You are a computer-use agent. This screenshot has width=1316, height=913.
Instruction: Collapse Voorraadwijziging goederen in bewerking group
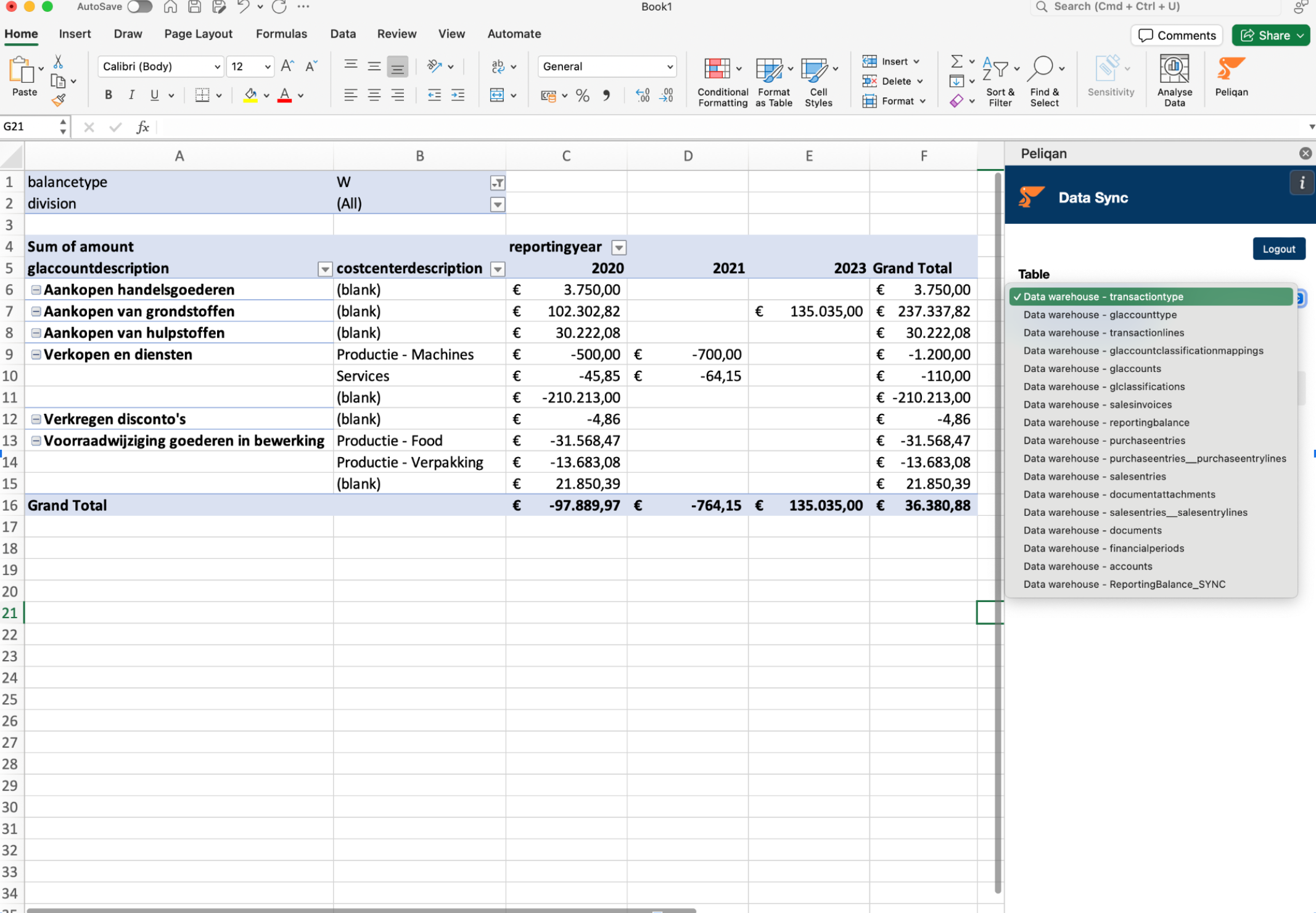(36, 441)
